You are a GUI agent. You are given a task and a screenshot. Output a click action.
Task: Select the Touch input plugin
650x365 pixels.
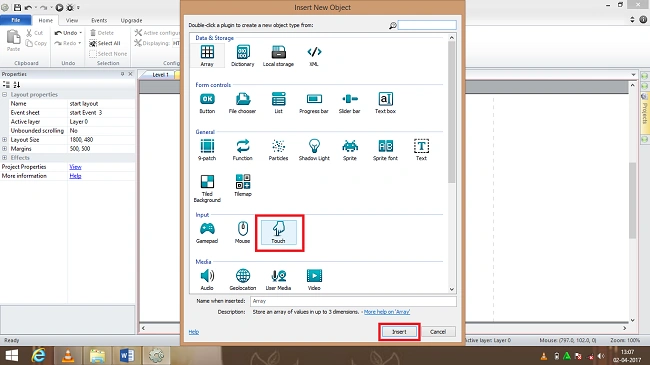(x=279, y=233)
